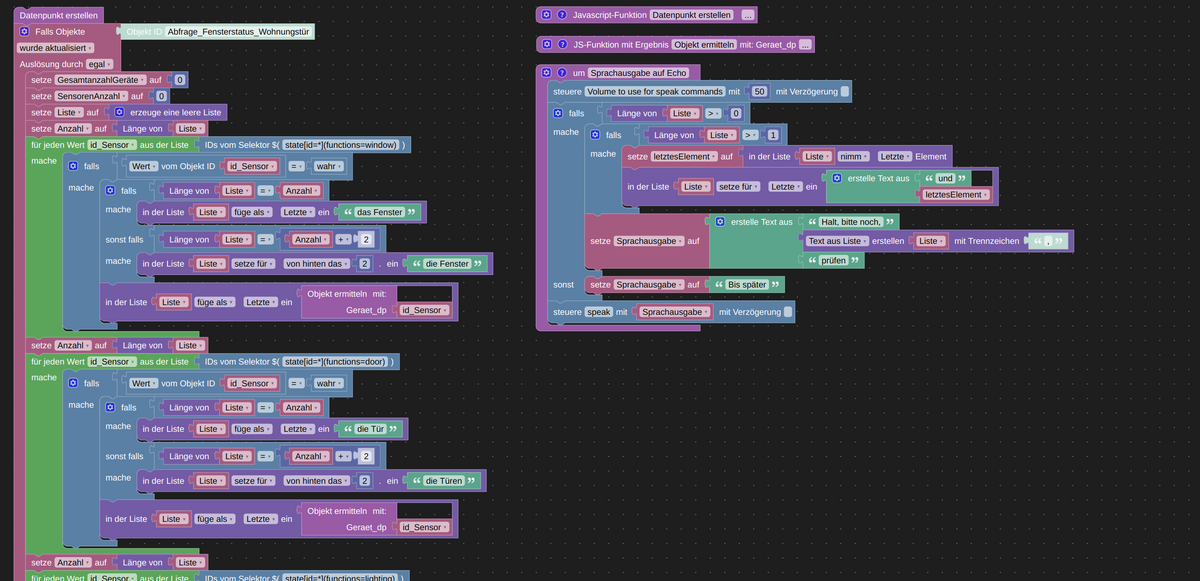Edit the text field 'prüfen'
1200x581 pixels.
pyautogui.click(x=835, y=261)
